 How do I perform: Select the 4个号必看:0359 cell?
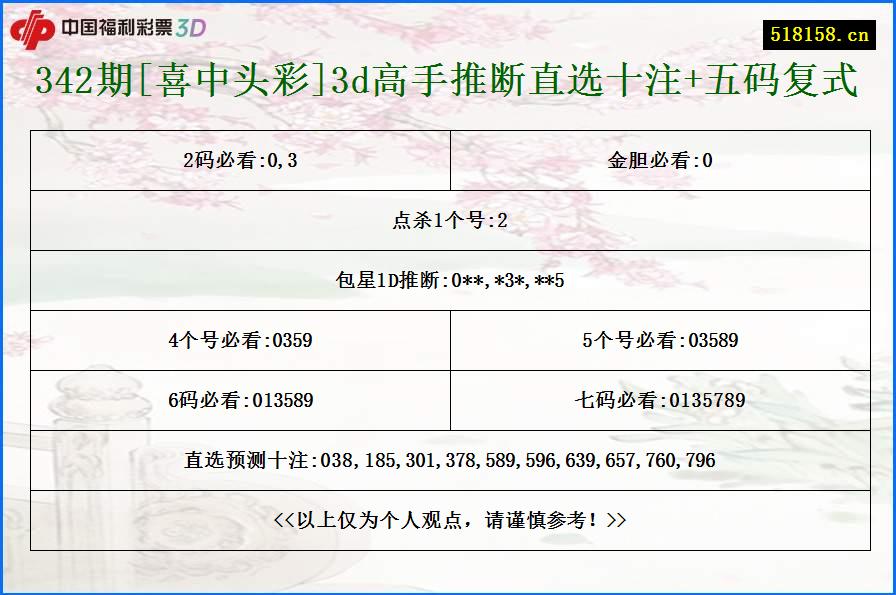[240, 340]
